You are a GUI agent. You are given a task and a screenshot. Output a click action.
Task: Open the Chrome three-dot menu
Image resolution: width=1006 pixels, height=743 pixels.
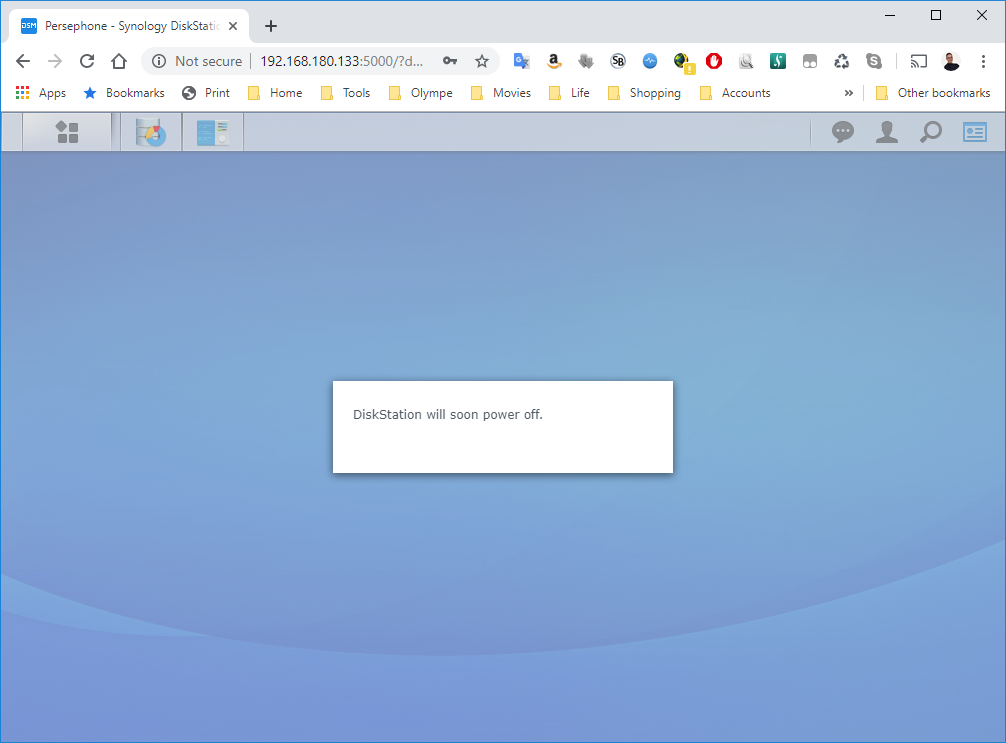click(983, 61)
